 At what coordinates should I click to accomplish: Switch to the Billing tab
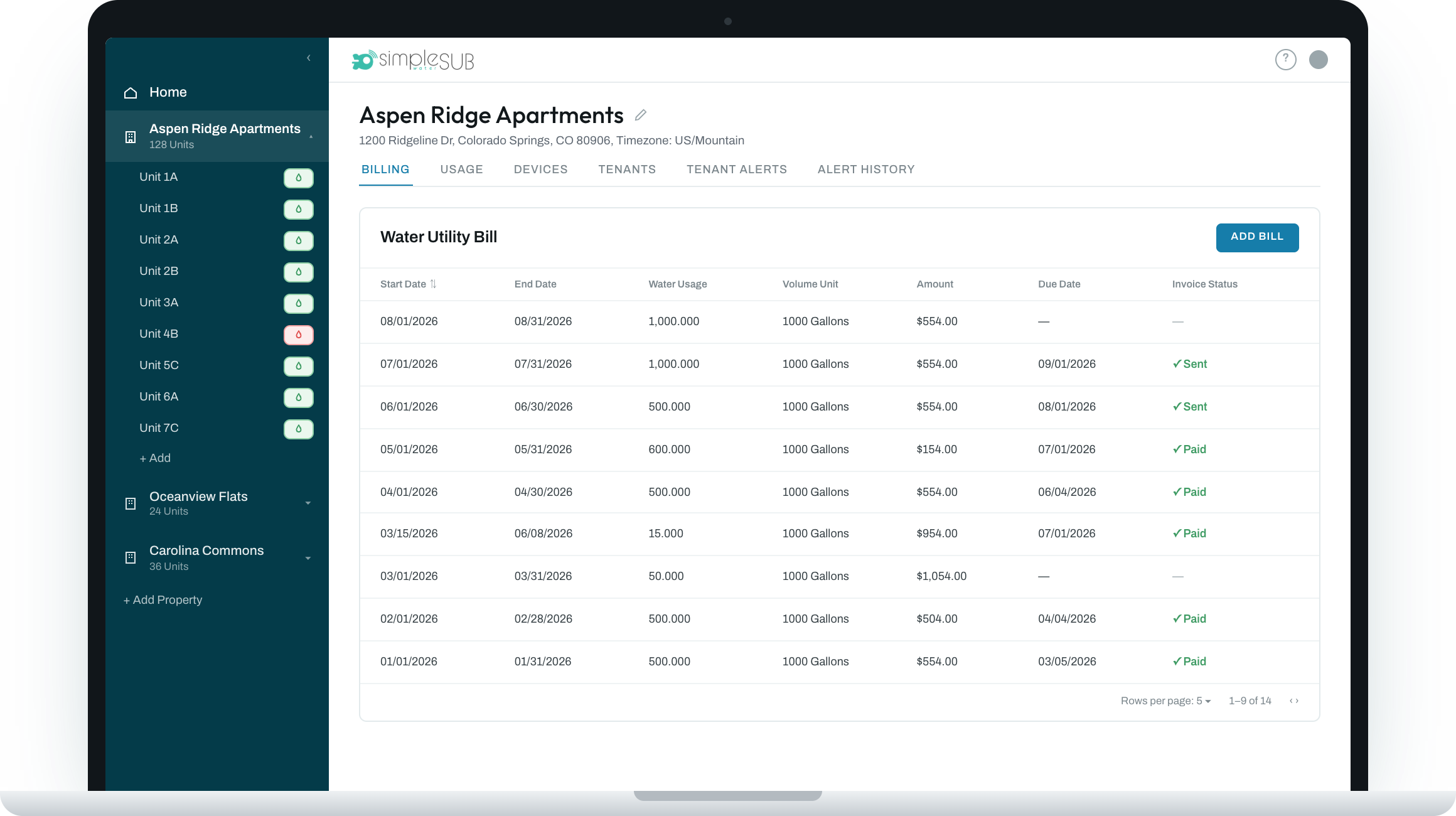pos(385,169)
